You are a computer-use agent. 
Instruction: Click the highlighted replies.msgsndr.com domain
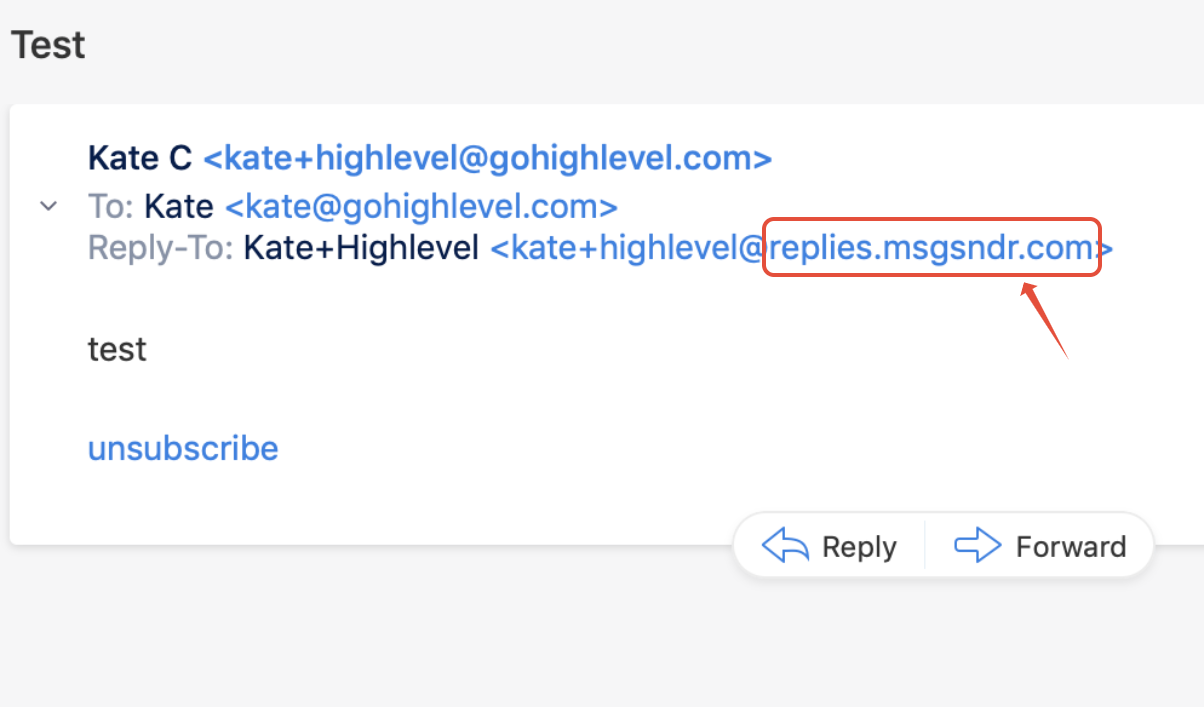(930, 248)
